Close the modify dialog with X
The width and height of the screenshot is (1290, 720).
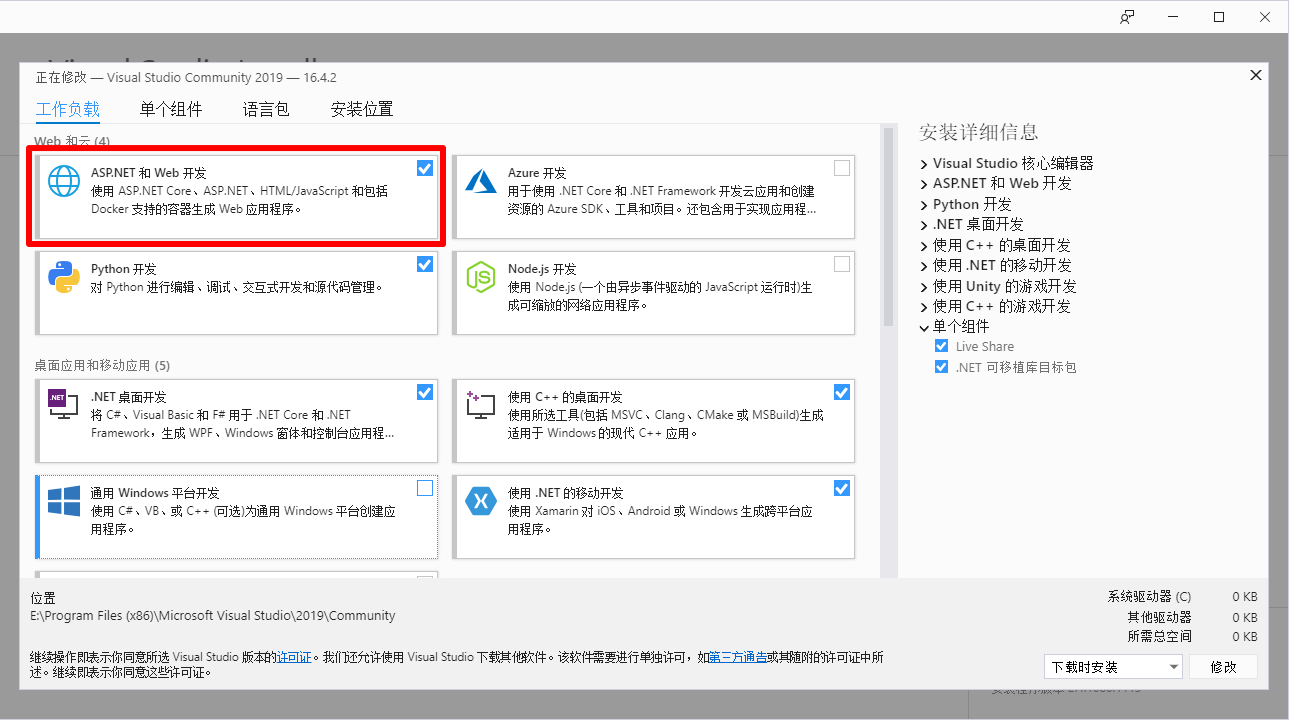1255,76
